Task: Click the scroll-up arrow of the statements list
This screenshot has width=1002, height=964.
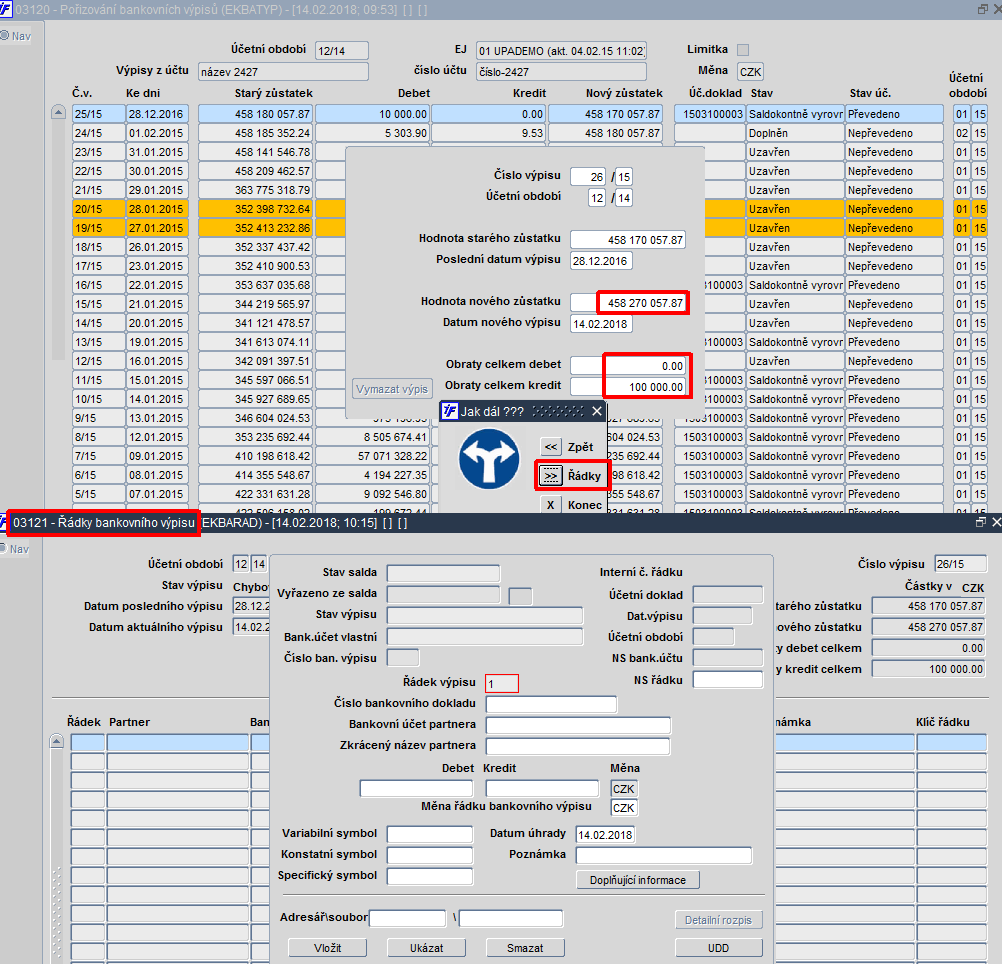Action: tap(58, 112)
